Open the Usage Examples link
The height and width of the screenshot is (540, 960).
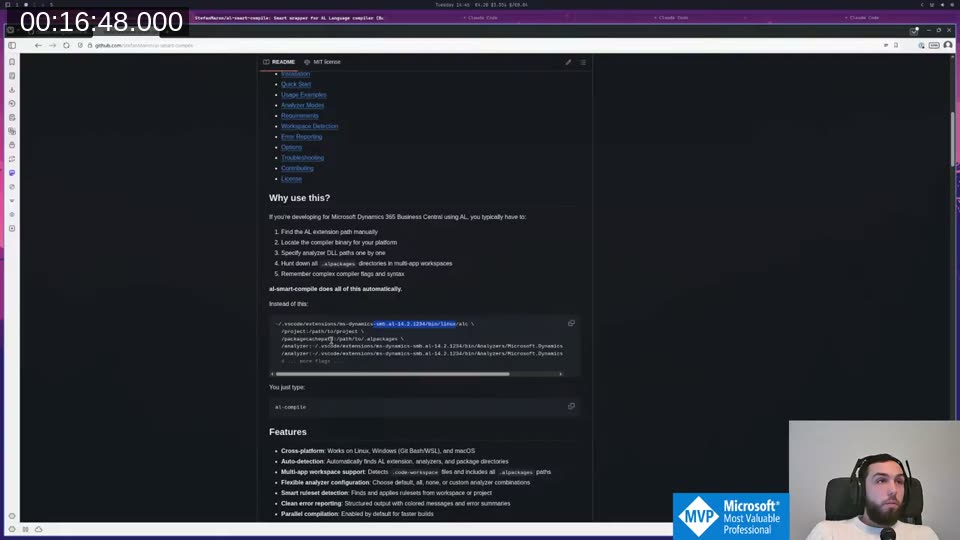point(304,95)
